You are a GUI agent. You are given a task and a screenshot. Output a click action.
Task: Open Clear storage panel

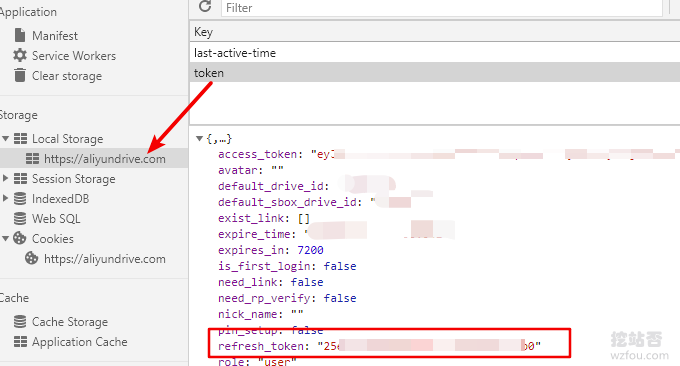pyautogui.click(x=67, y=76)
